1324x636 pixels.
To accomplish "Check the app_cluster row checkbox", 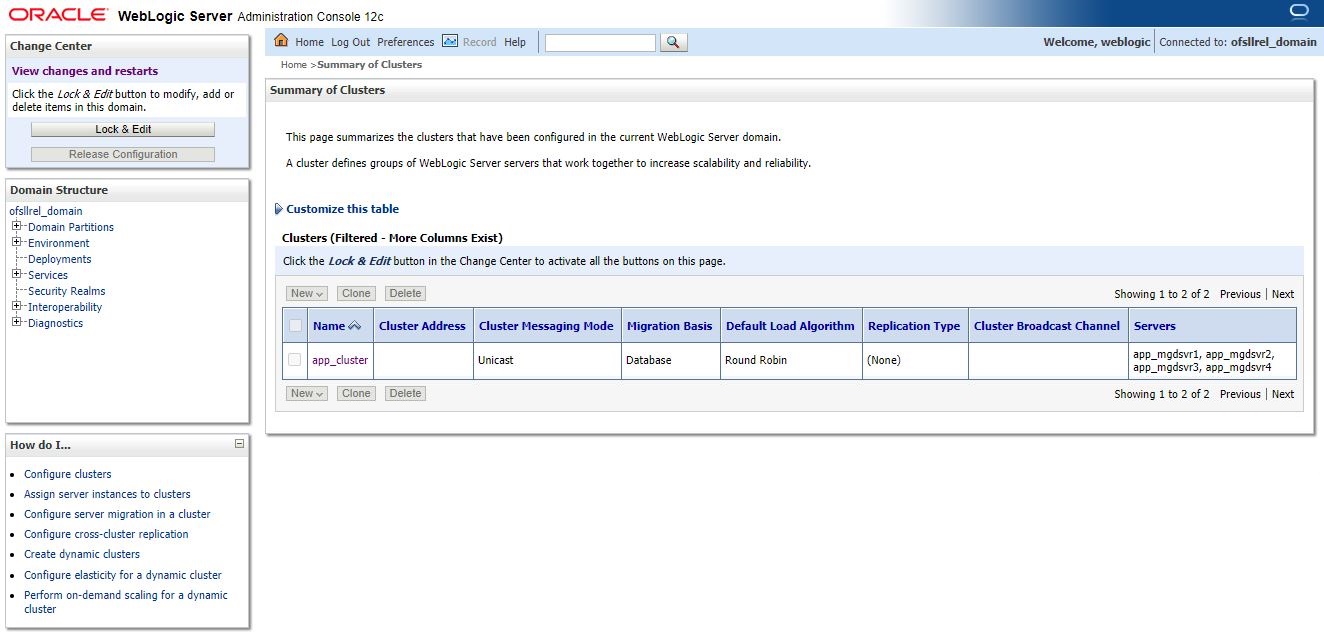I will 295,360.
